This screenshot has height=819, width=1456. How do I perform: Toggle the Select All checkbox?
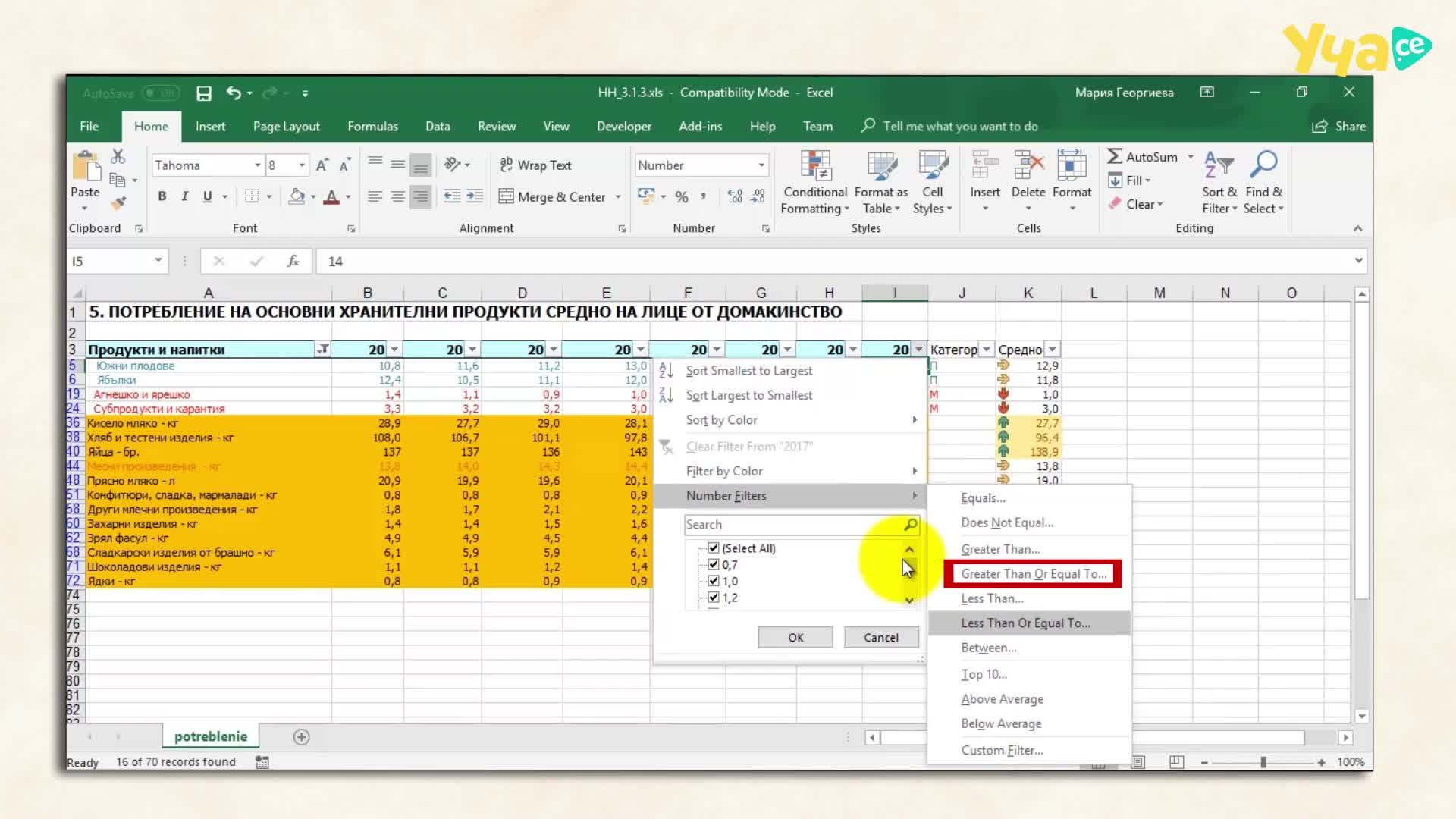(714, 548)
